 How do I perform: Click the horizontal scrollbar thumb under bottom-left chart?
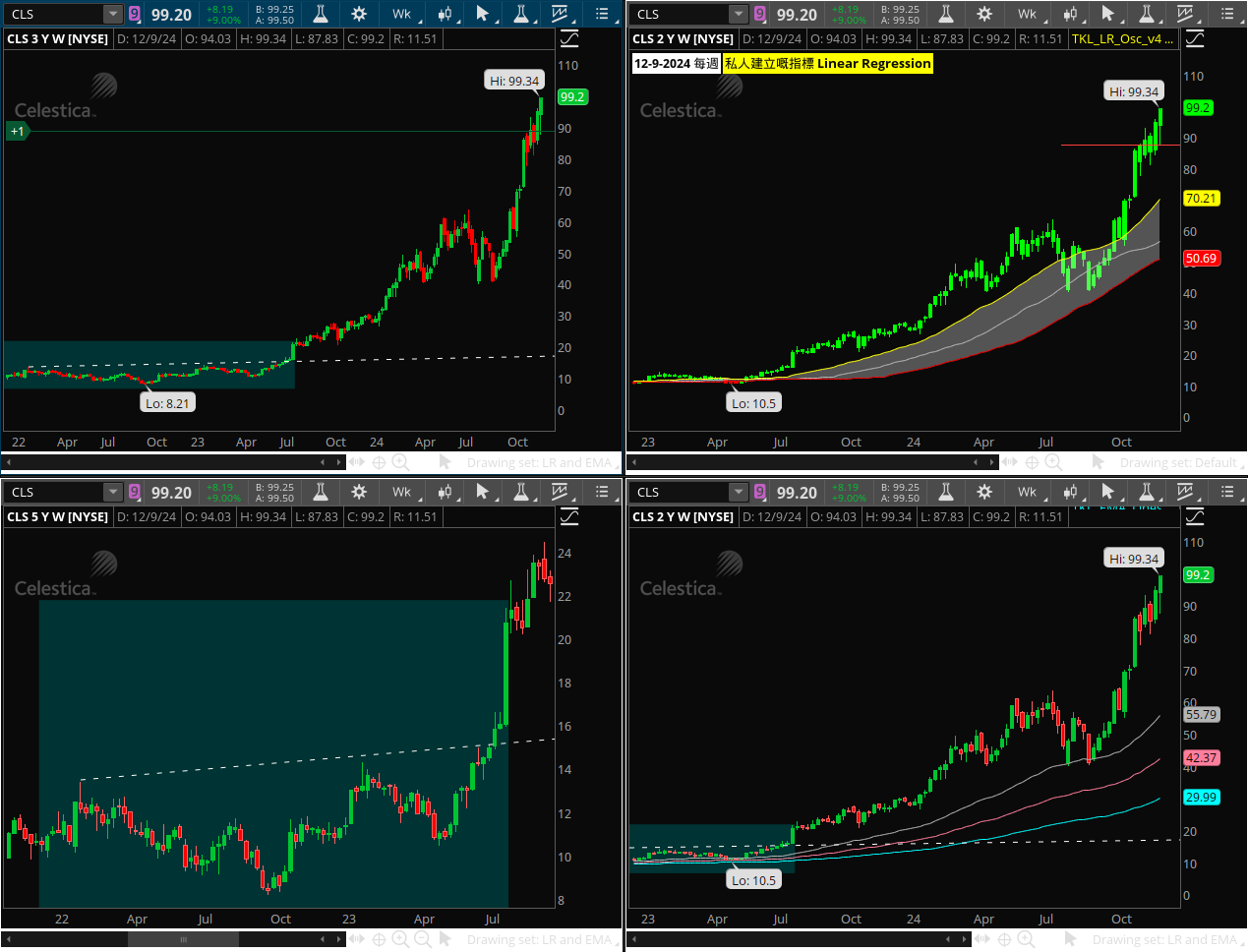[183, 939]
